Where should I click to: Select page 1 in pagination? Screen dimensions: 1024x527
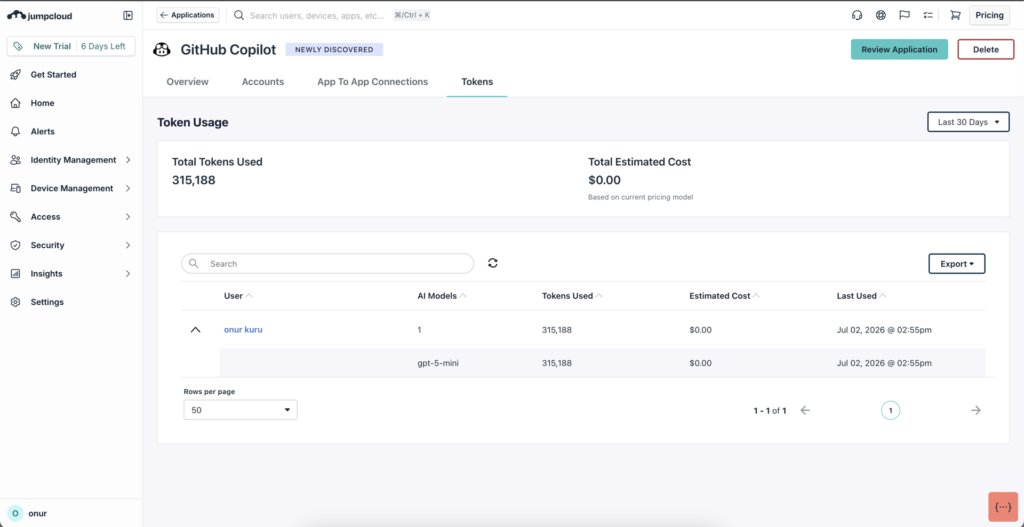click(x=890, y=410)
